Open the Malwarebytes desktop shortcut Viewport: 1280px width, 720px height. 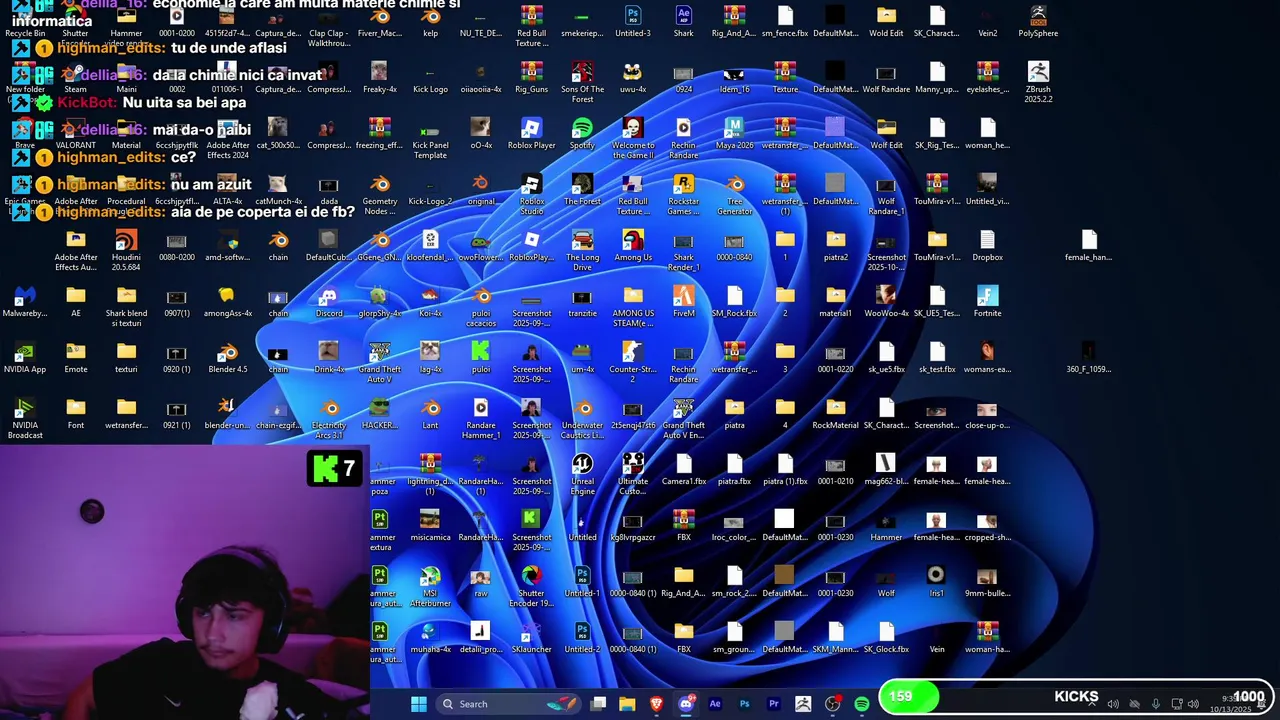tap(25, 302)
